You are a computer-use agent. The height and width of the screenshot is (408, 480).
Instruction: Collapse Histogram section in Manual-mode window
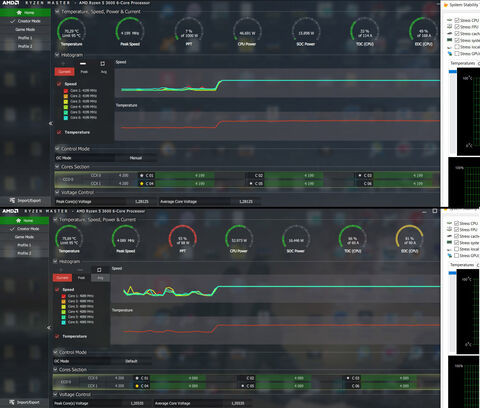click(x=57, y=55)
